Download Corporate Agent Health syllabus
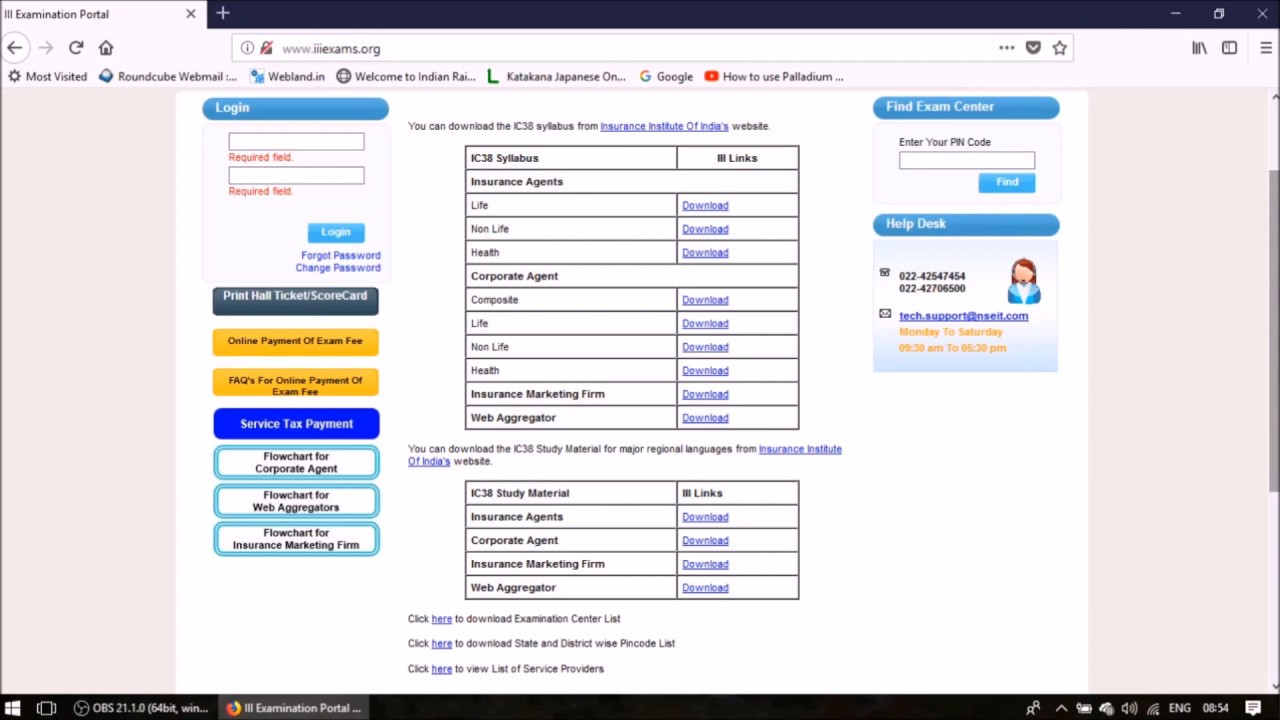The height and width of the screenshot is (720, 1280). pos(705,370)
